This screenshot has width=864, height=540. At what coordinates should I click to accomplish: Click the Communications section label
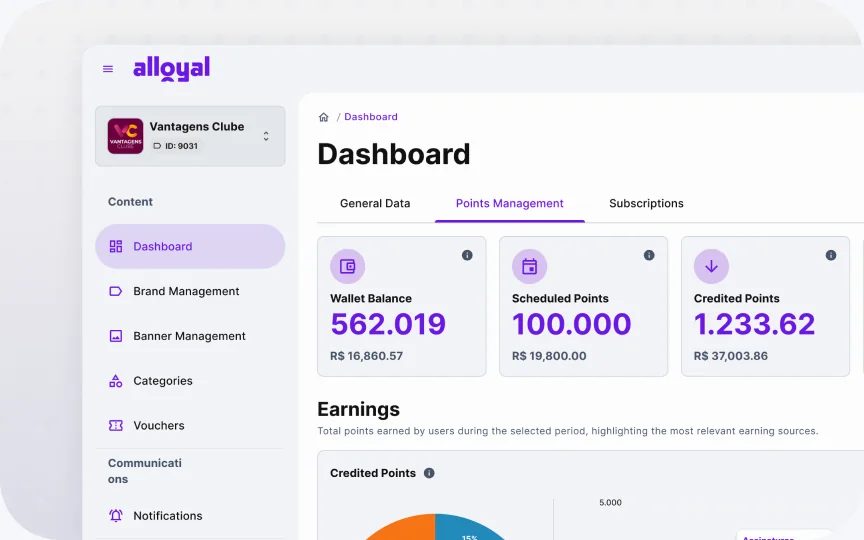145,471
